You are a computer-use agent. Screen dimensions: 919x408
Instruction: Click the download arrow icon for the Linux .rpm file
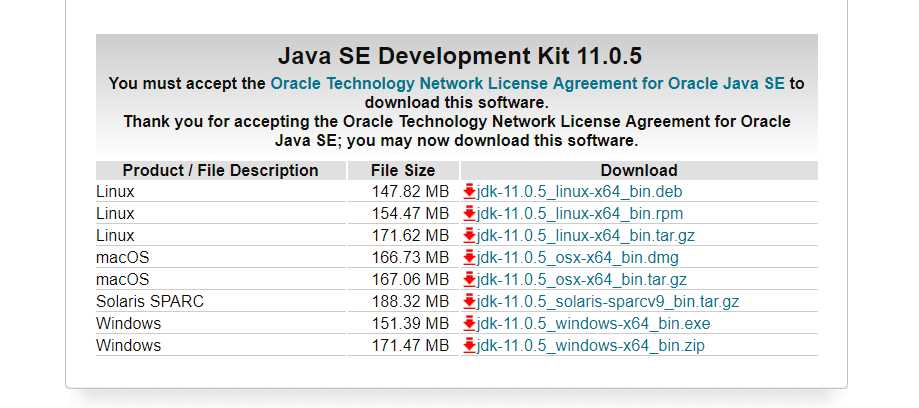coord(469,213)
